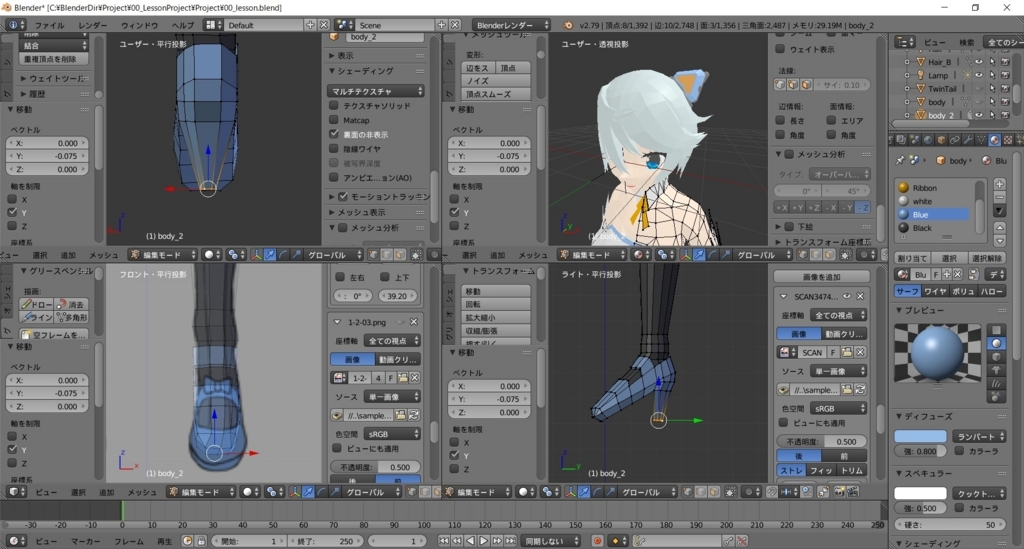Screen dimensions: 1024x549
Task: Open the World properties tab icon
Action: 928,140
